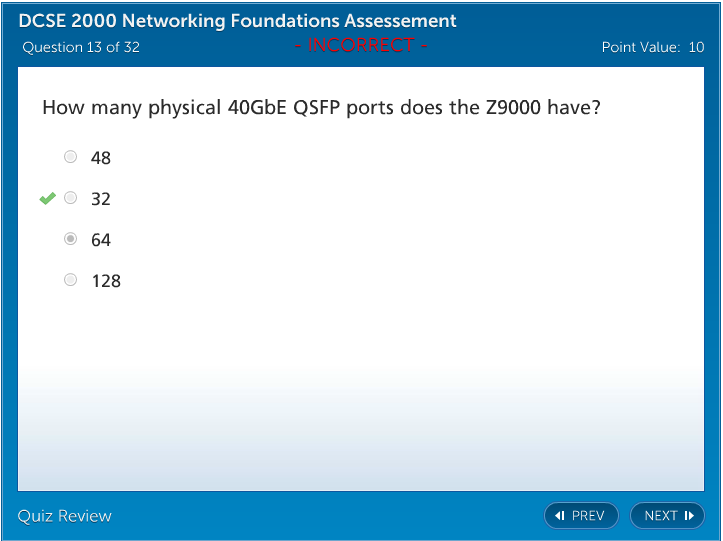Screen dimensions: 723x541
Task: Click the selected 64 radio button
Action: coord(70,239)
